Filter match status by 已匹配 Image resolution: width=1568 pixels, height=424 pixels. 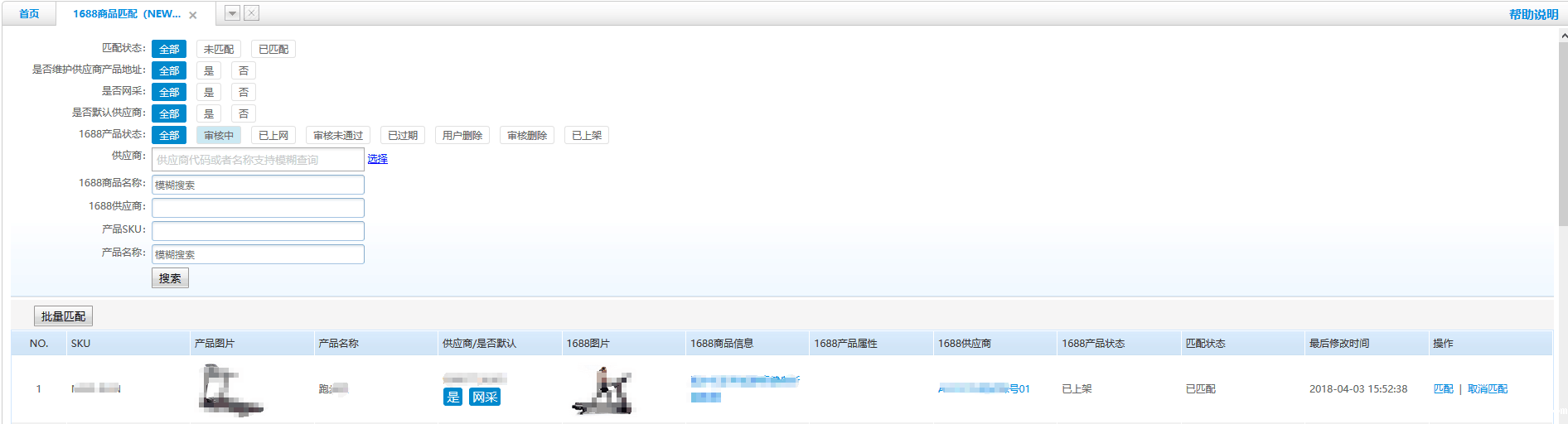pyautogui.click(x=273, y=50)
